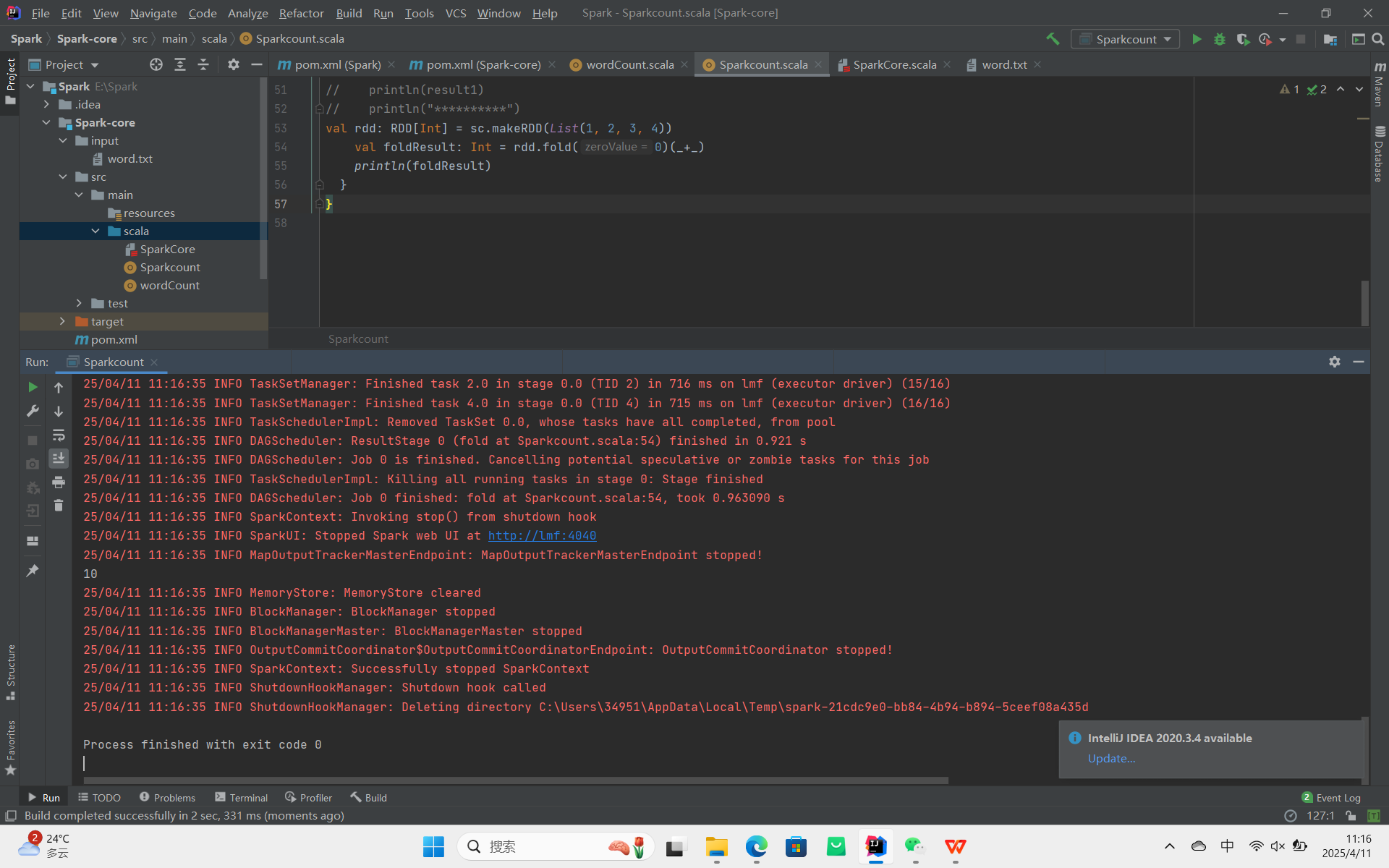Toggle scroll to end in console
Screen dimensions: 1389x868
point(59,459)
